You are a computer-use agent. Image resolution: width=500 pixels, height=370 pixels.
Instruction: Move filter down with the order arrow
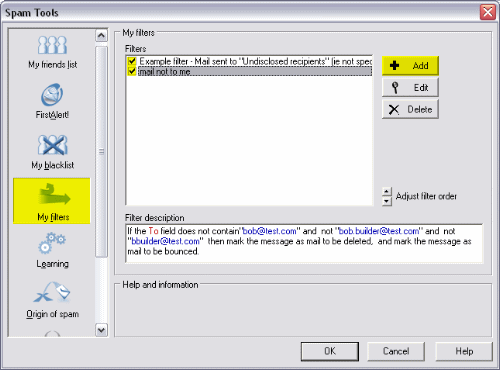click(x=386, y=201)
